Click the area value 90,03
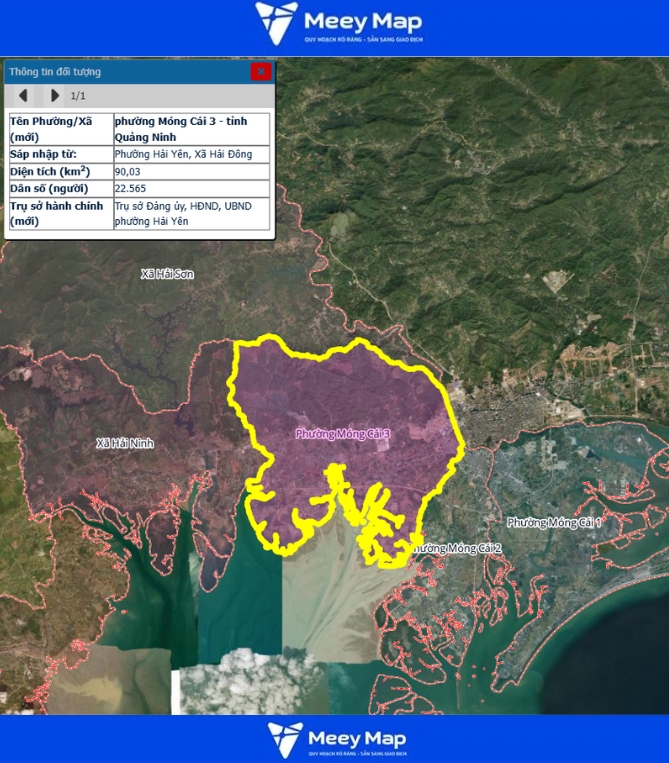 128,171
